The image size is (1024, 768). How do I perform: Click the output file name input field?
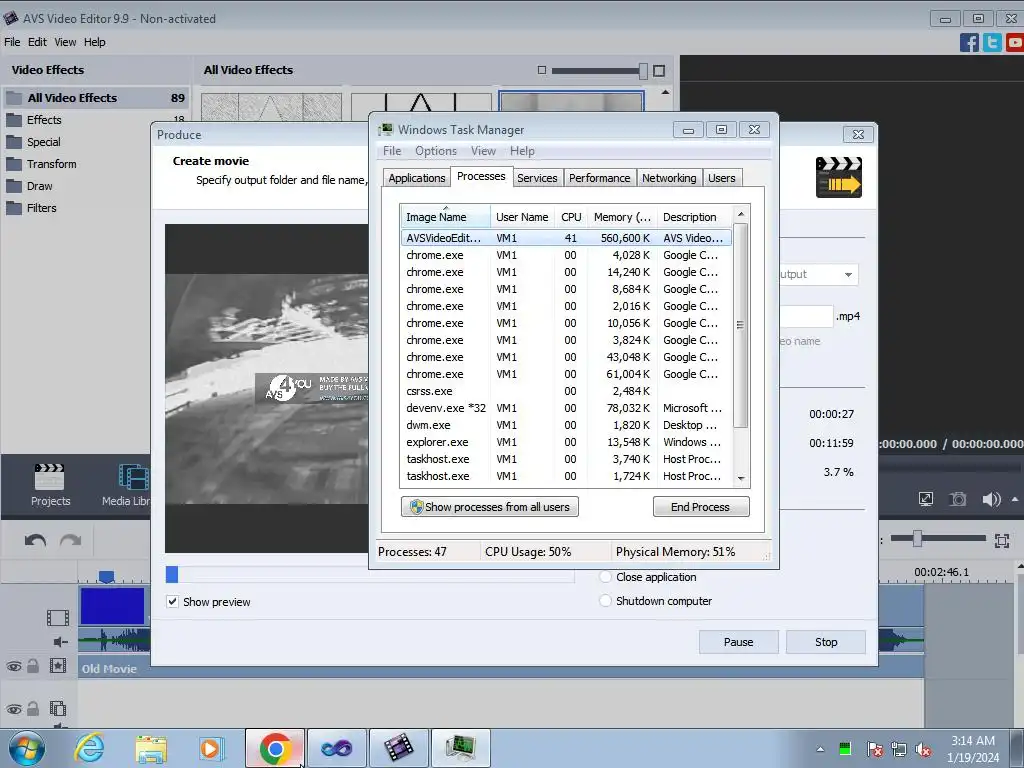[x=807, y=316]
